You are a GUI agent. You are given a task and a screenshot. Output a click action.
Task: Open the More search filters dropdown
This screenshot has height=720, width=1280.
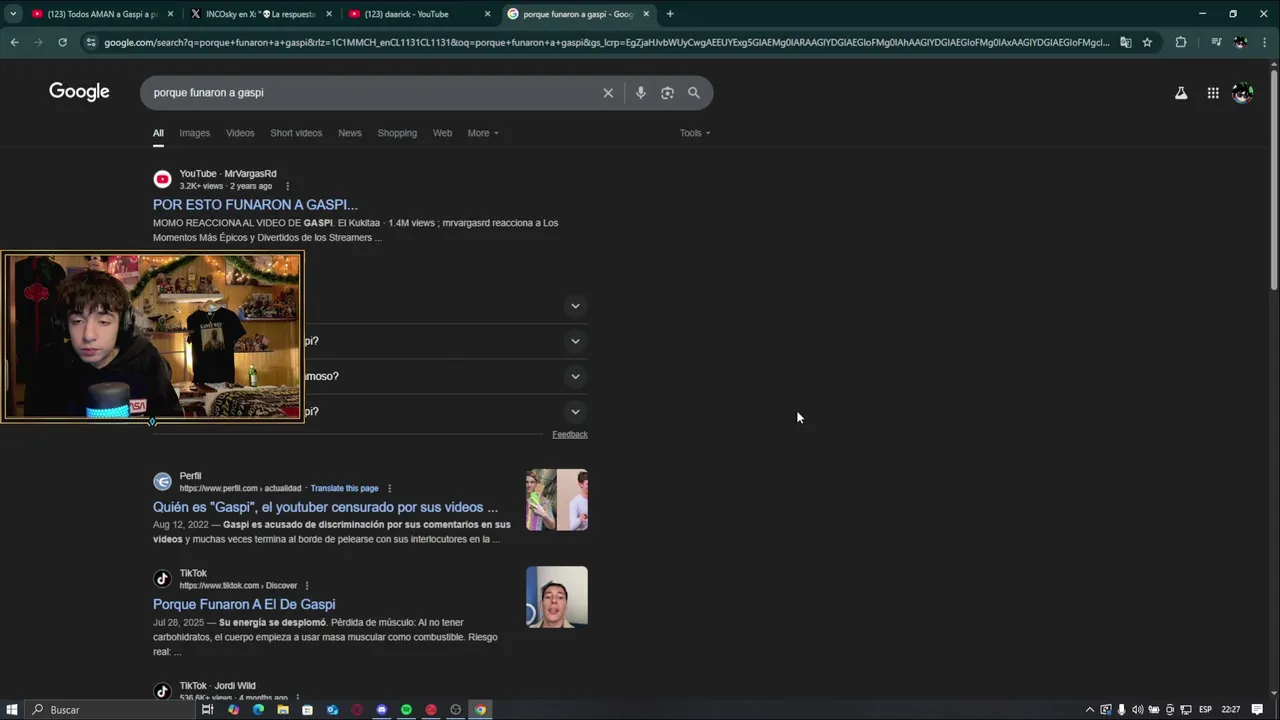(x=482, y=133)
